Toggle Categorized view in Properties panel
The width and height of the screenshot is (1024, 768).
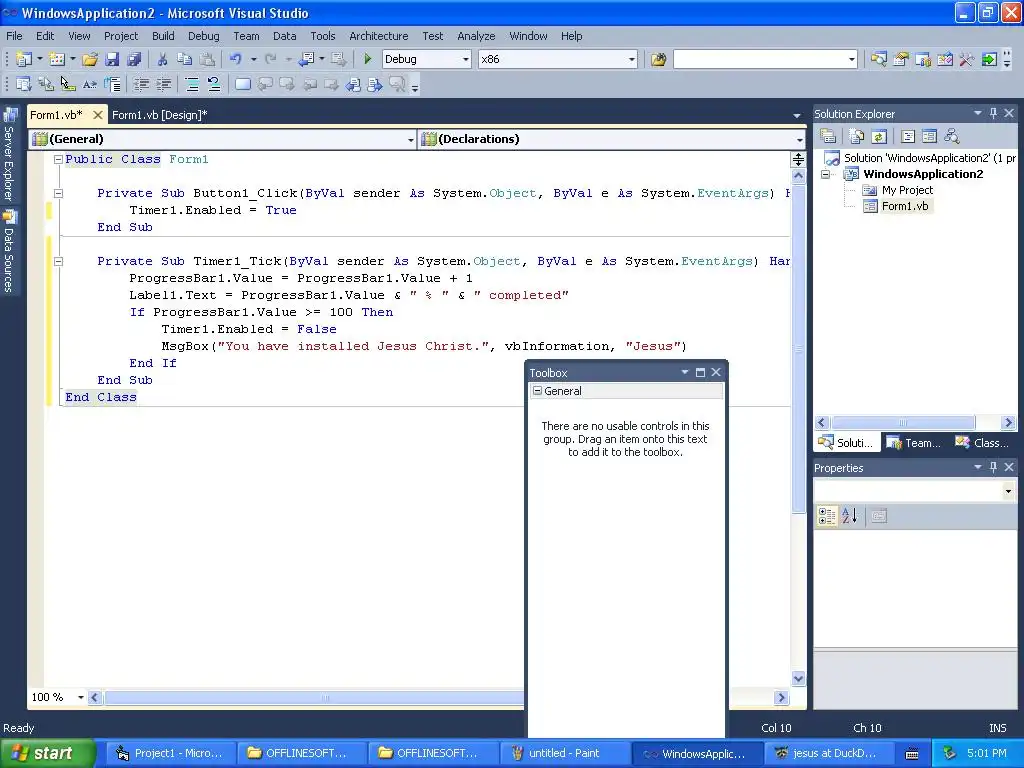point(827,516)
